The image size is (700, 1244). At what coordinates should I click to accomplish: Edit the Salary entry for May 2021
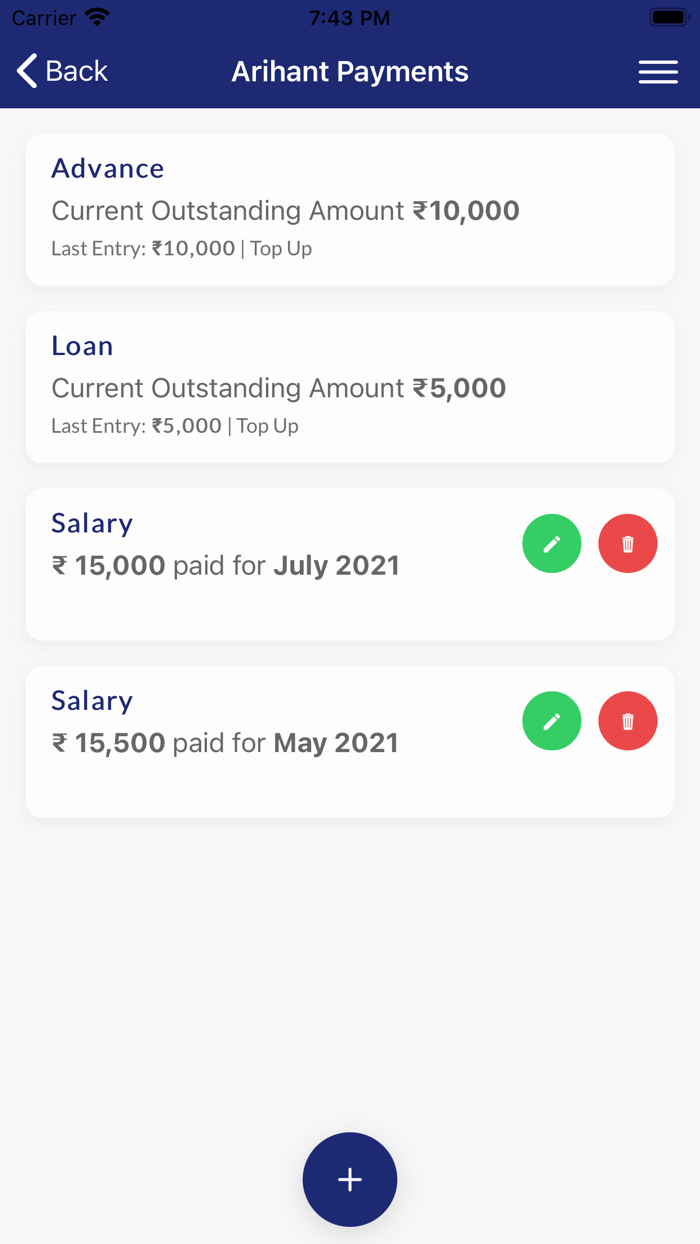(551, 720)
